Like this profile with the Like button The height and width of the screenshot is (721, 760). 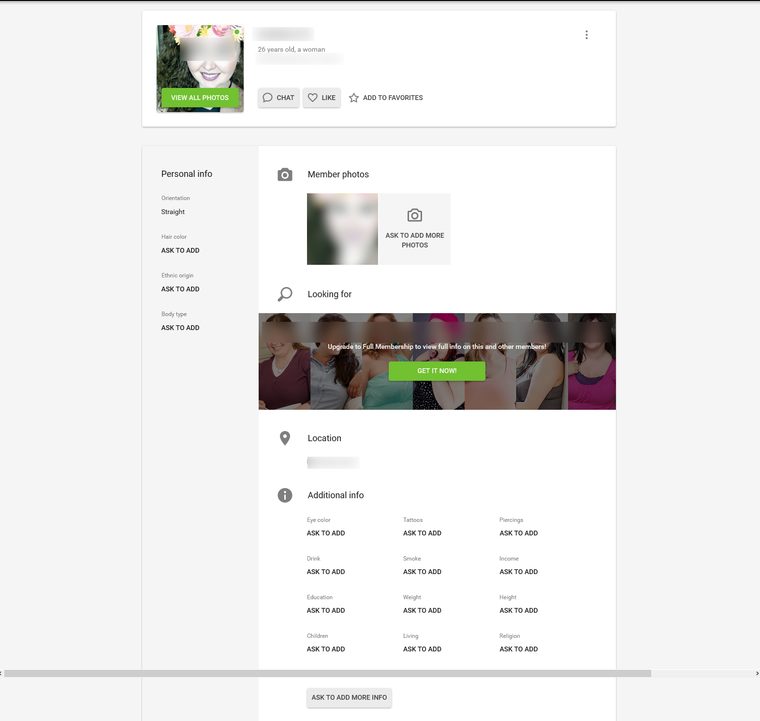322,97
